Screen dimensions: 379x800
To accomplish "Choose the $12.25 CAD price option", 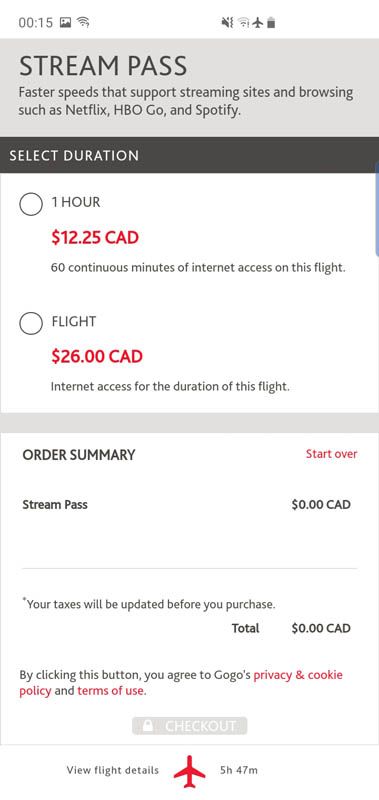I will click(x=95, y=238).
